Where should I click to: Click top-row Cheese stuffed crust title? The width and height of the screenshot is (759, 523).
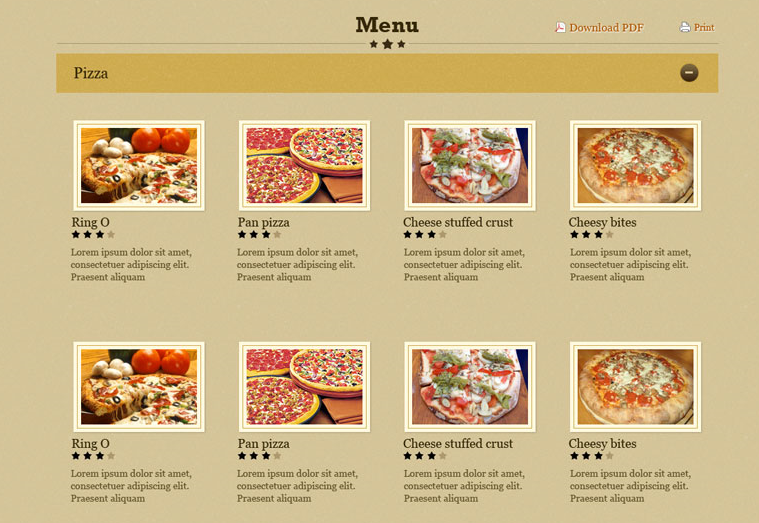coord(458,222)
